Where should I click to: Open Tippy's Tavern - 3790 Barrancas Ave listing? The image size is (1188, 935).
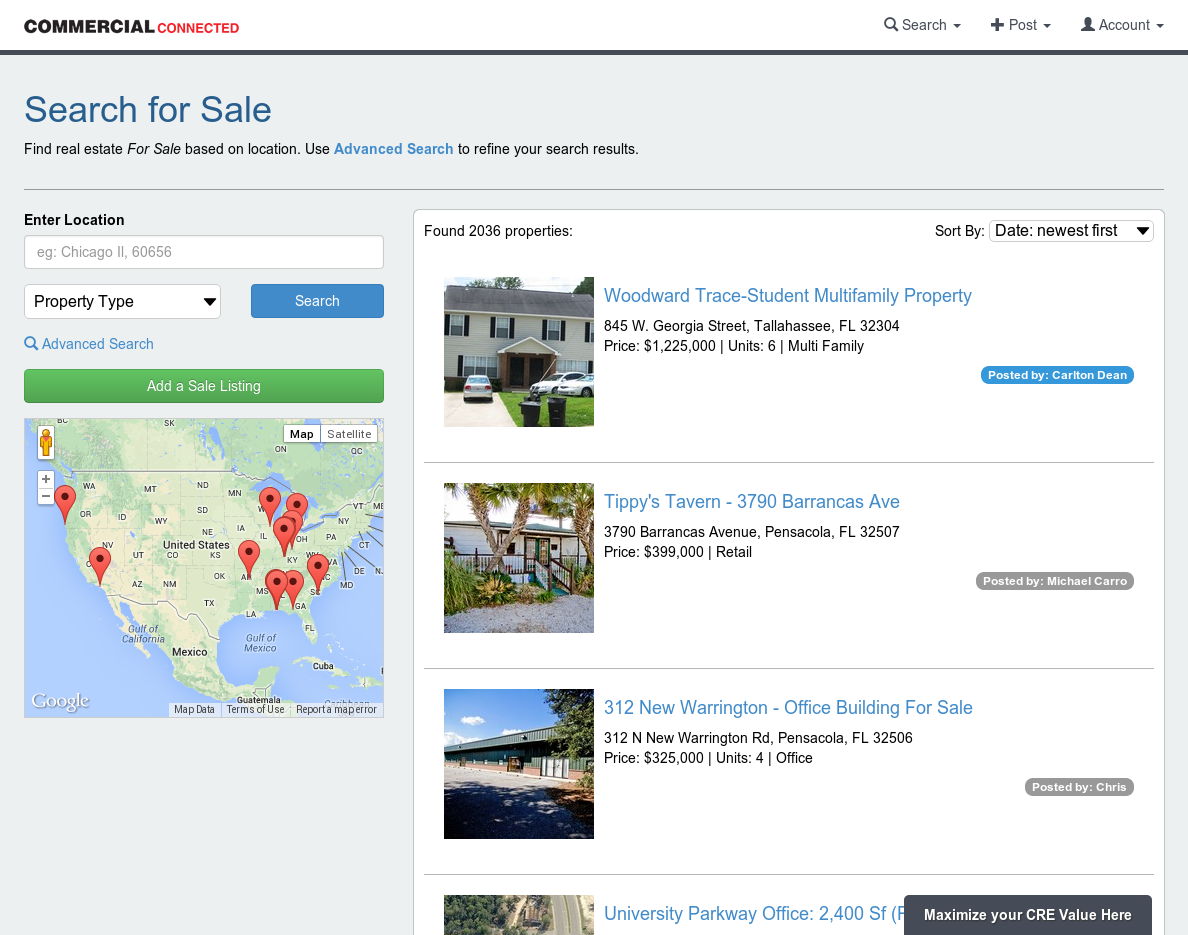pyautogui.click(x=752, y=502)
